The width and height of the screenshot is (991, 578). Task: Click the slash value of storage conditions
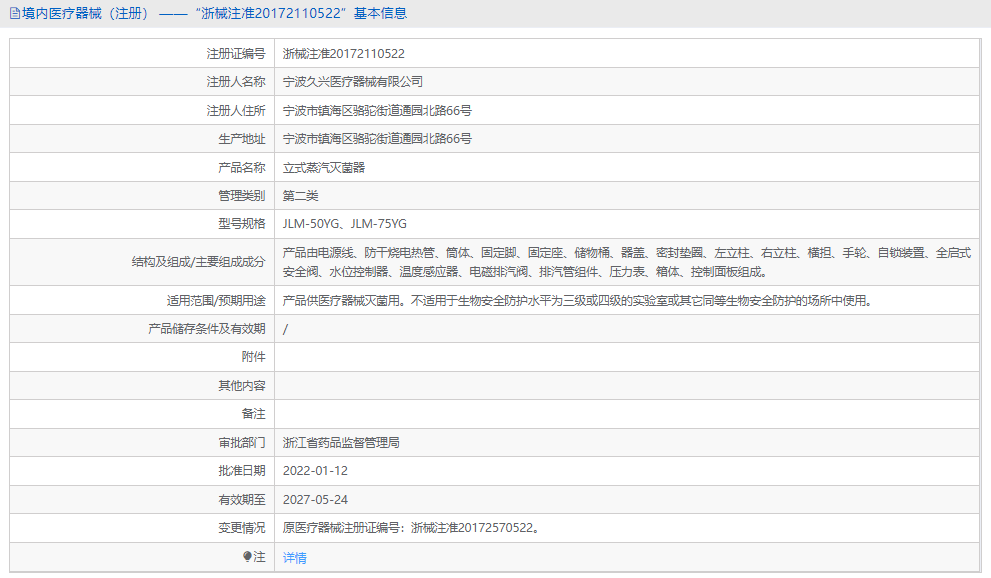pyautogui.click(x=285, y=329)
